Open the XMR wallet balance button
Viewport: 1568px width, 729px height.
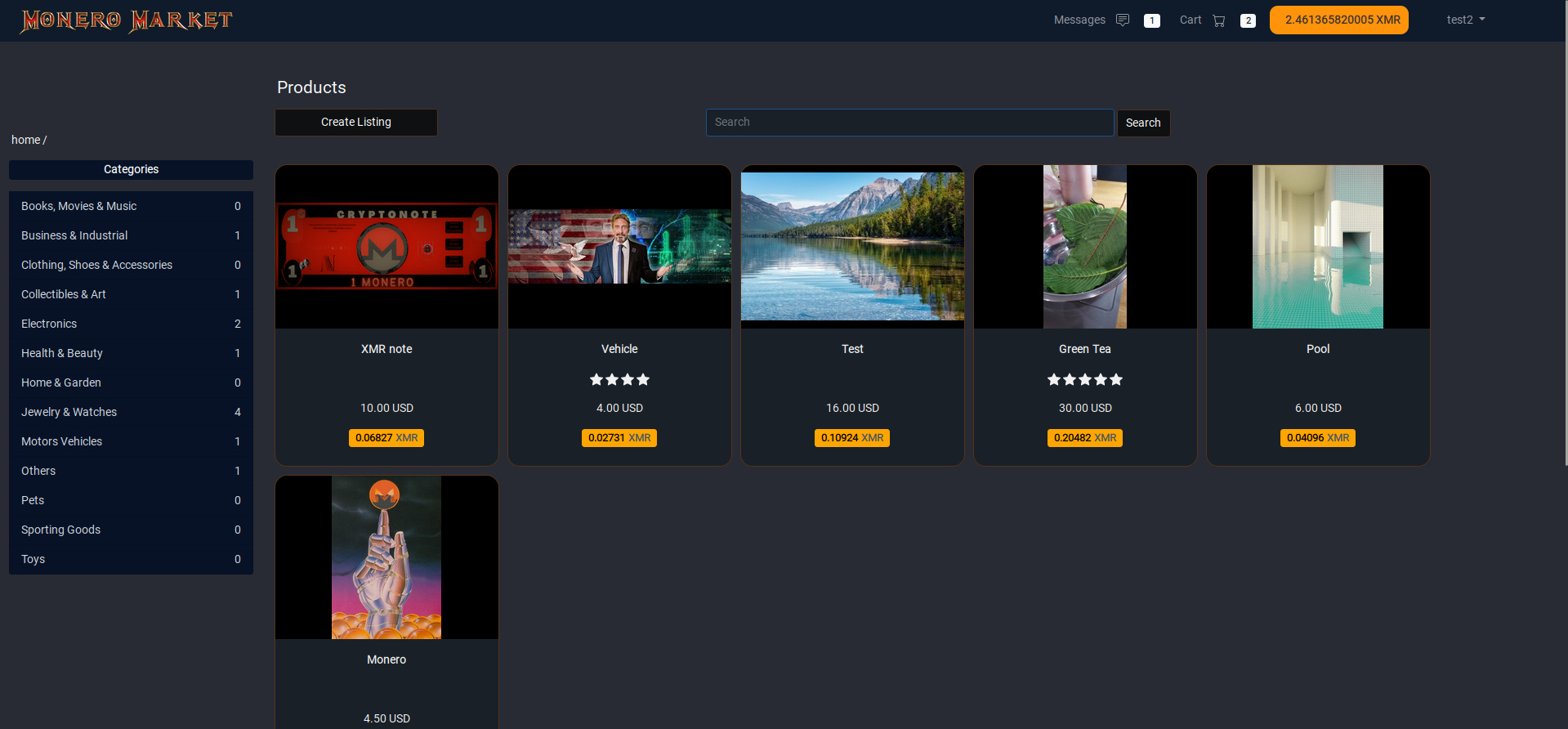(1338, 20)
